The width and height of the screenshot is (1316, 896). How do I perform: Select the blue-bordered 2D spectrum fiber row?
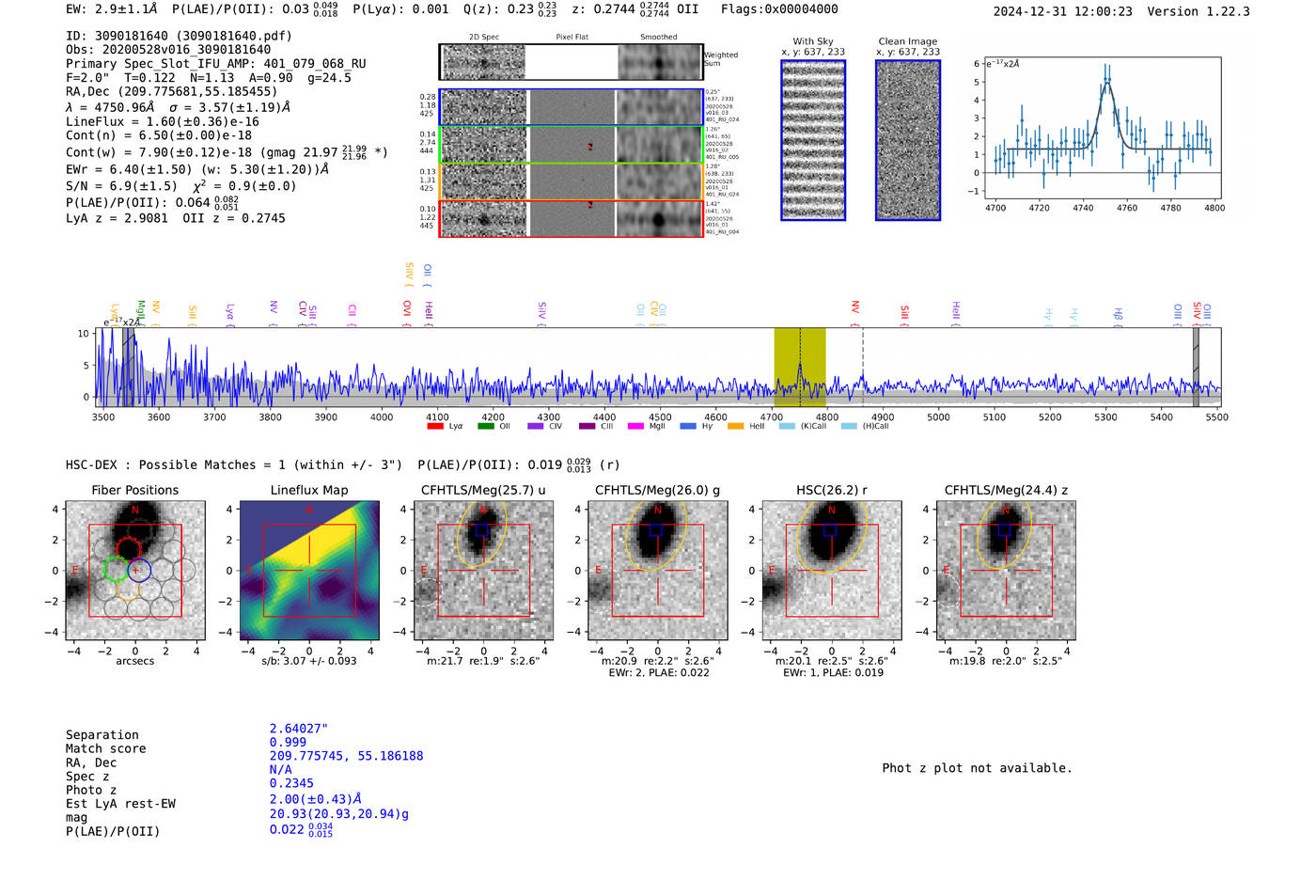click(571, 107)
